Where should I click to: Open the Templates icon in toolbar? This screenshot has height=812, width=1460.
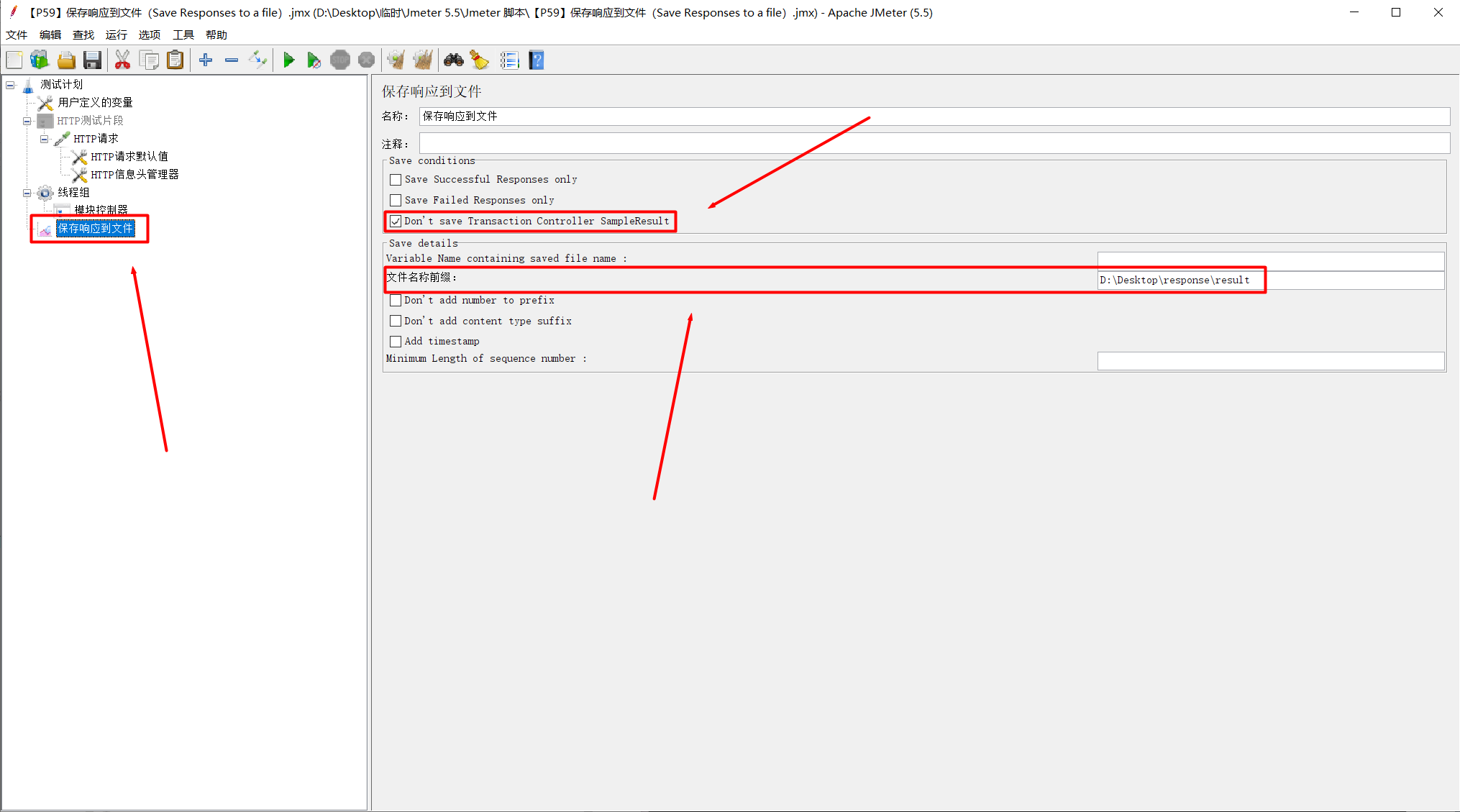(40, 60)
